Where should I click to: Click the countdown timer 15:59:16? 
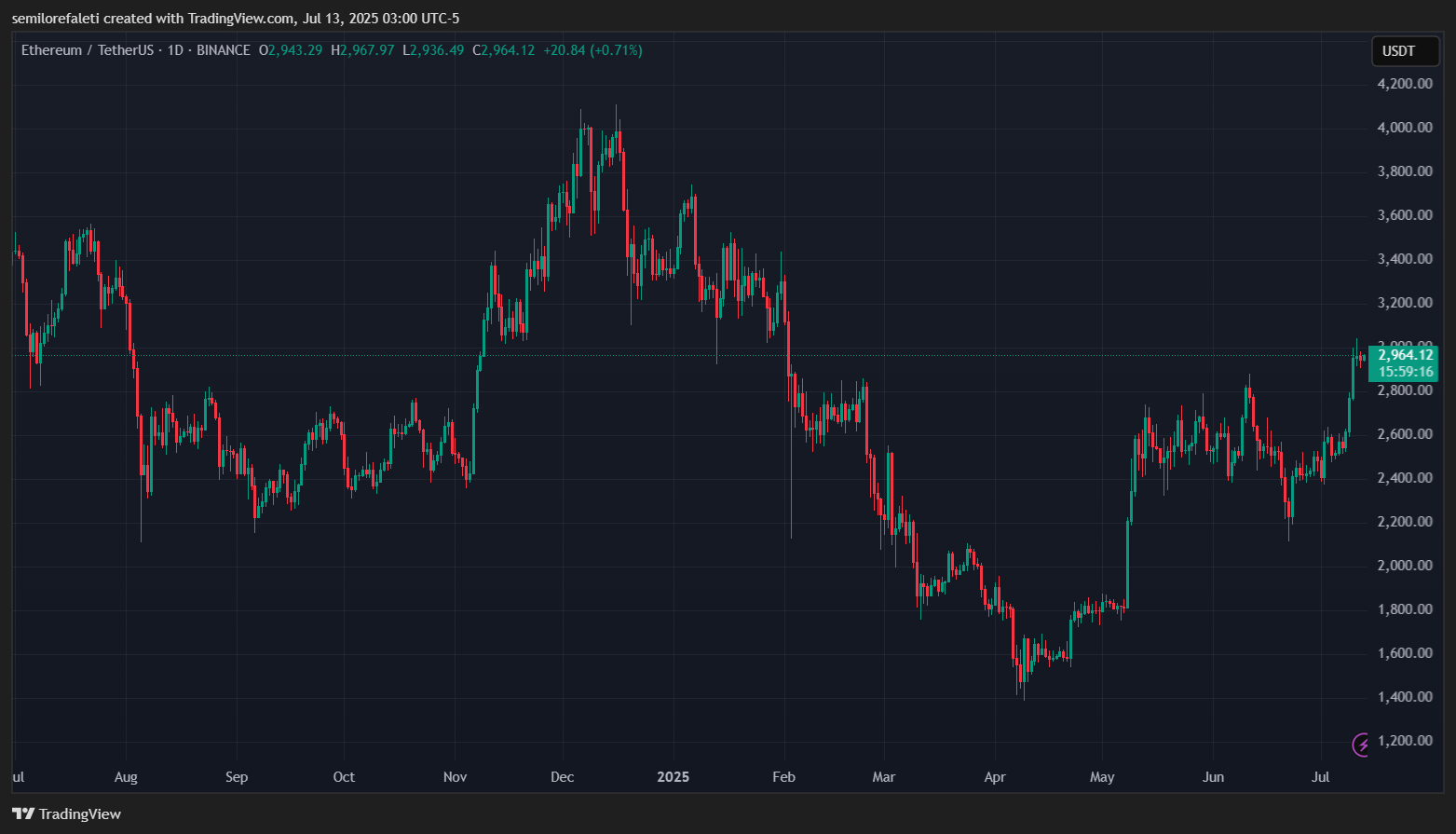[1405, 372]
